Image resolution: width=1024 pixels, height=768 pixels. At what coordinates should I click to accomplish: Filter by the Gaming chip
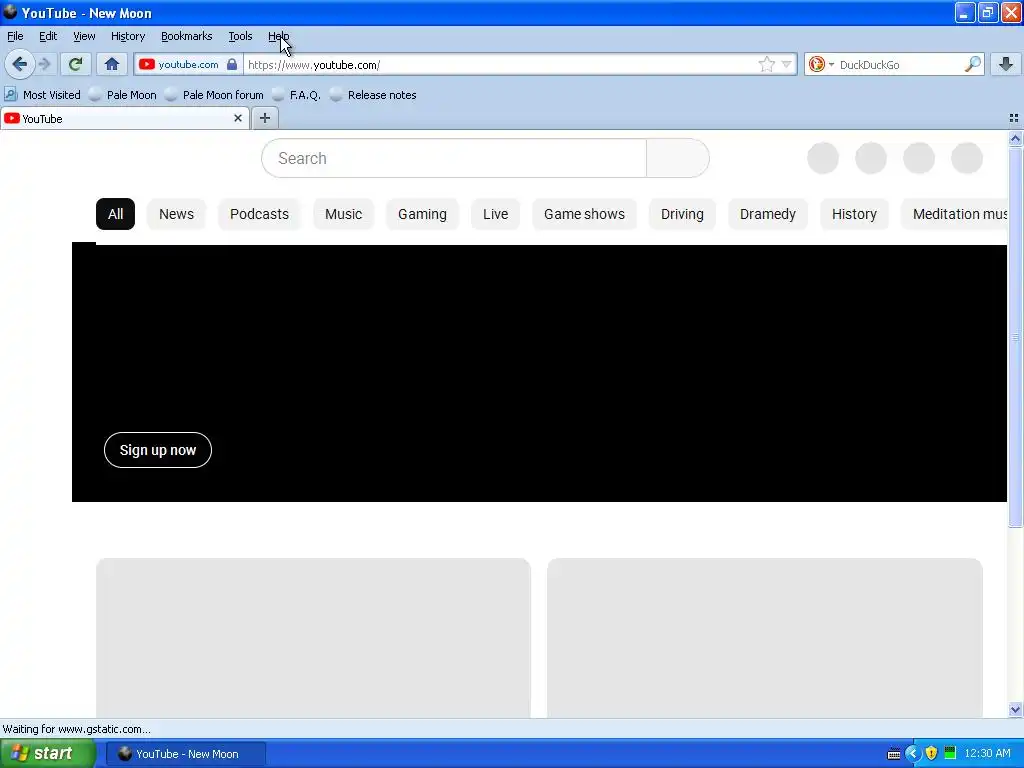point(423,214)
